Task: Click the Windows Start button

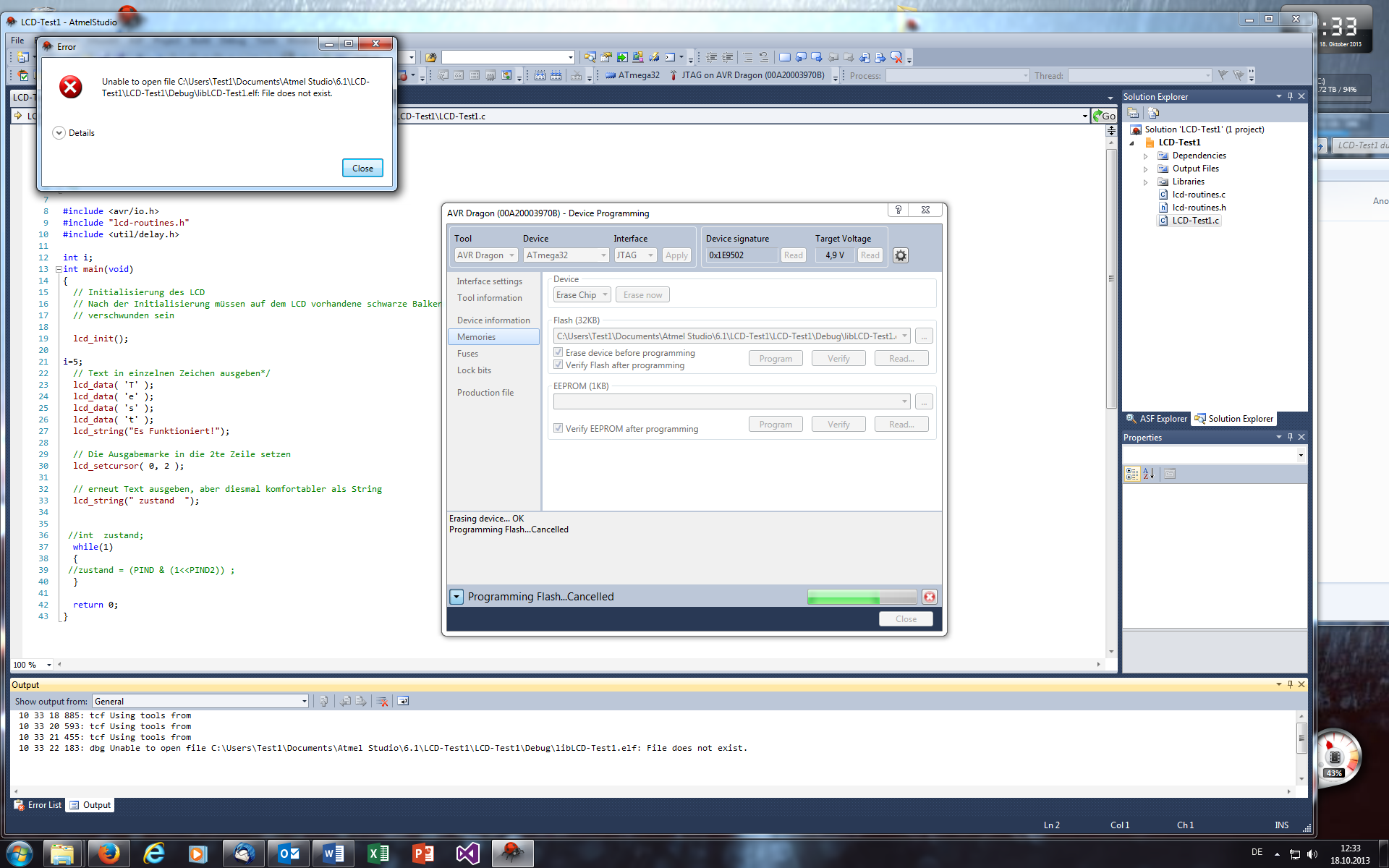Action: [20, 854]
